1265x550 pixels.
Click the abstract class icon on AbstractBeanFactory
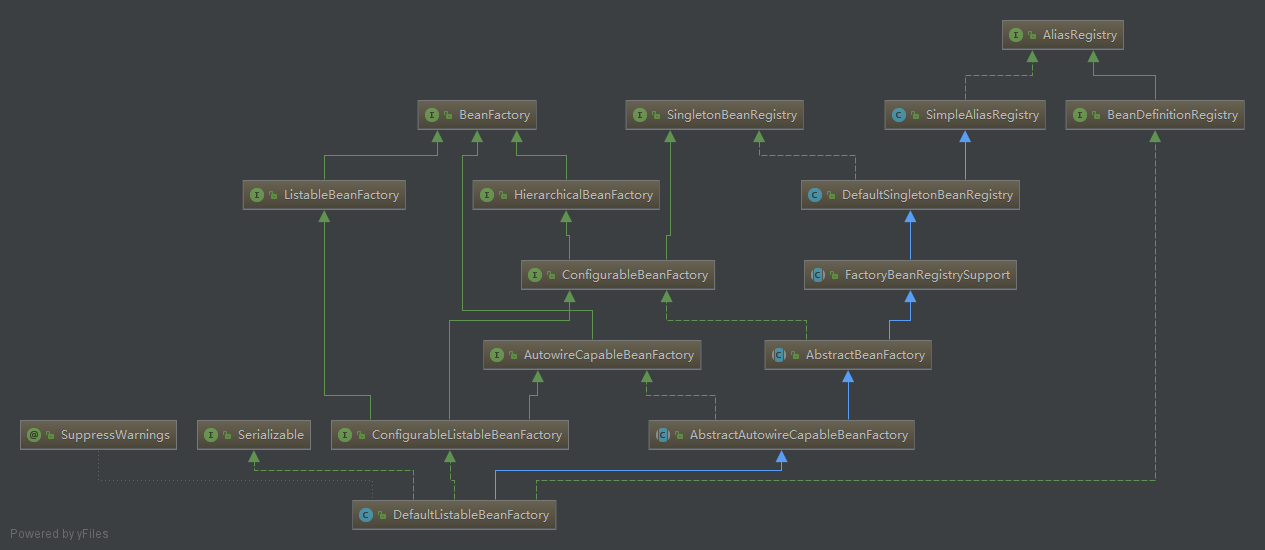(x=779, y=355)
